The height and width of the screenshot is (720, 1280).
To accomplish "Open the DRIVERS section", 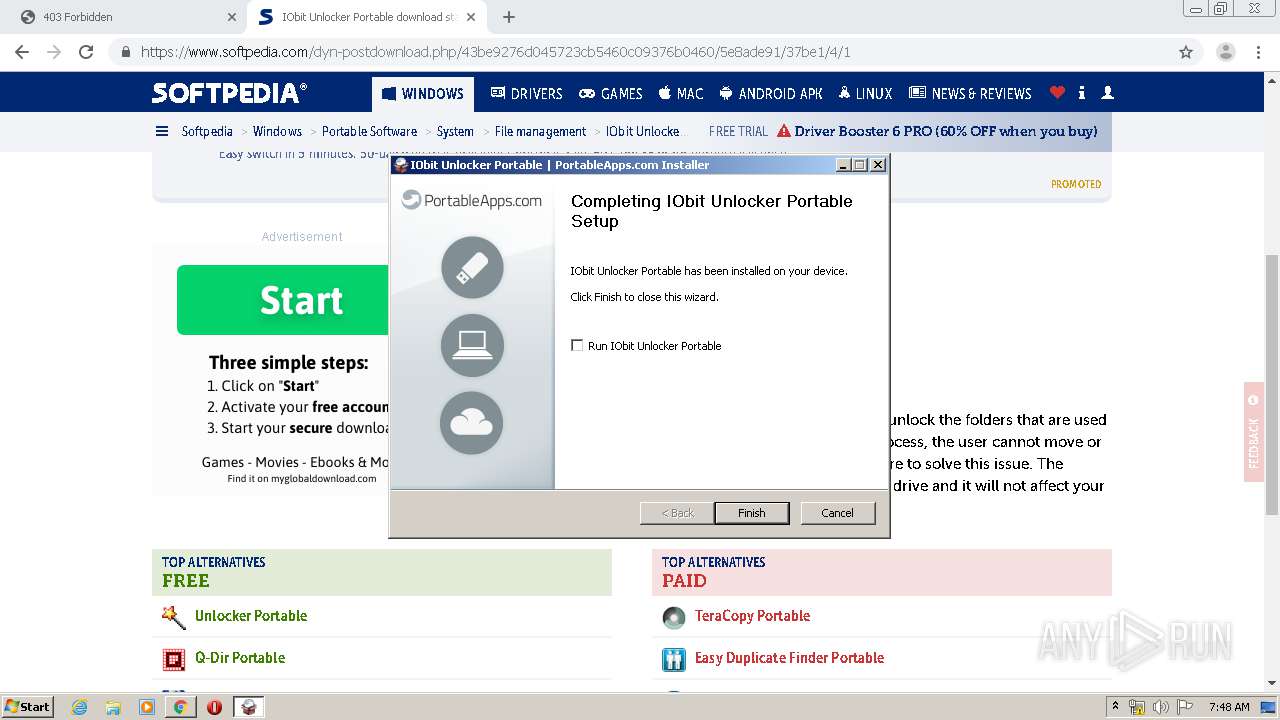I will tap(526, 93).
